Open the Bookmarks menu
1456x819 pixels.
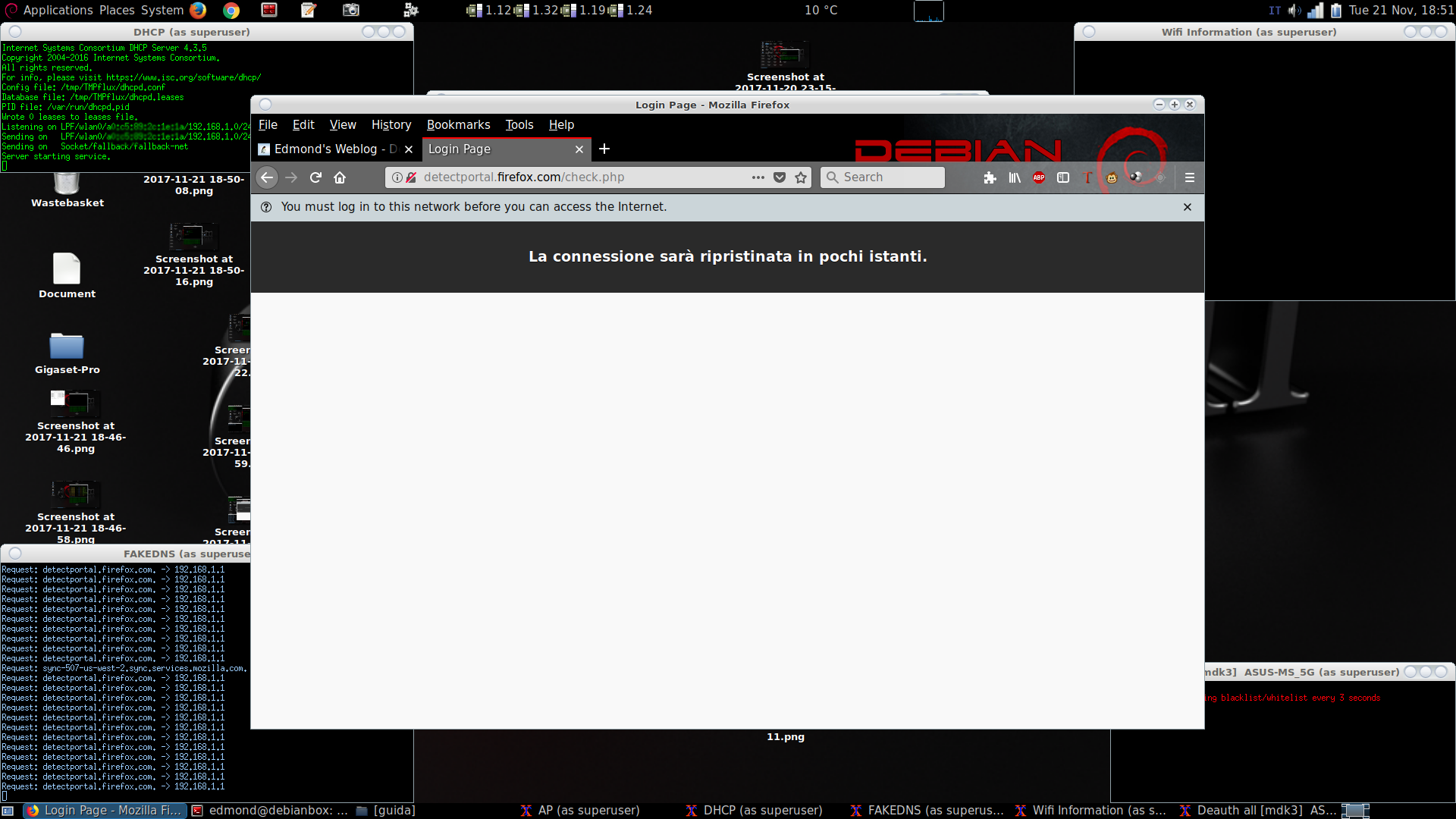458,125
